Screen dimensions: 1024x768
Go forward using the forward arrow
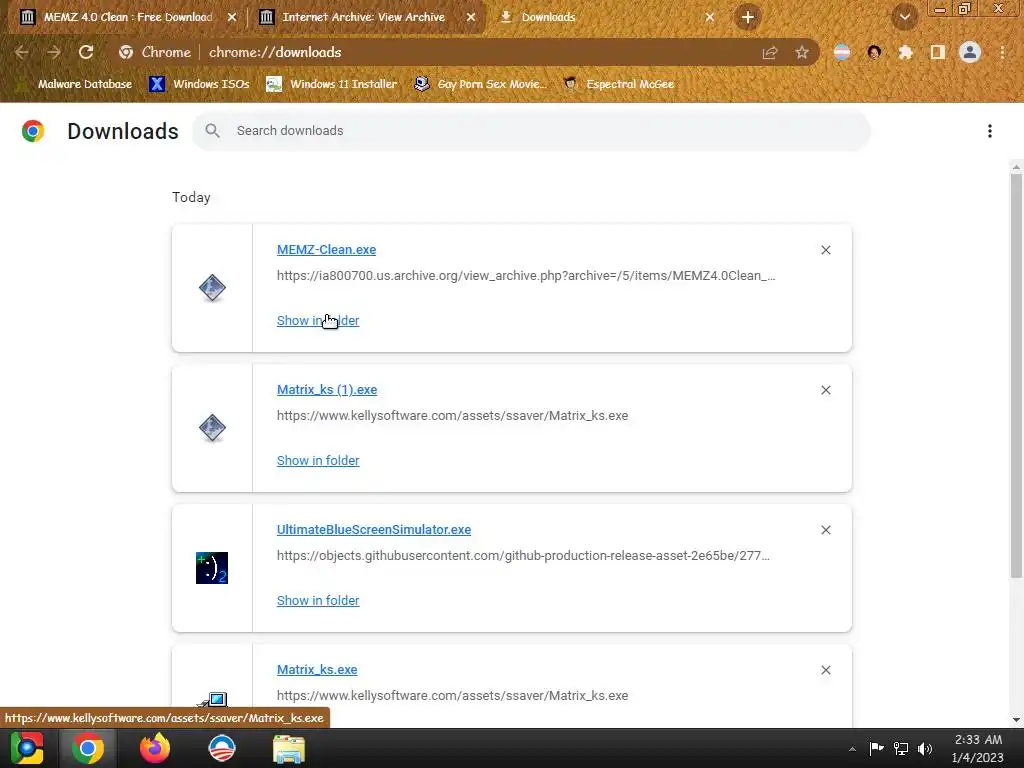point(54,52)
